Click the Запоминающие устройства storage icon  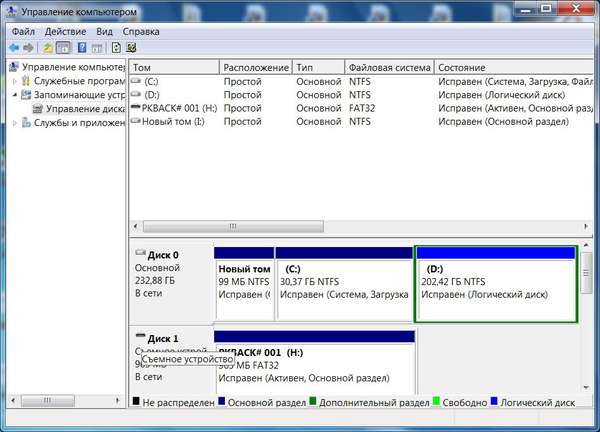coord(26,95)
